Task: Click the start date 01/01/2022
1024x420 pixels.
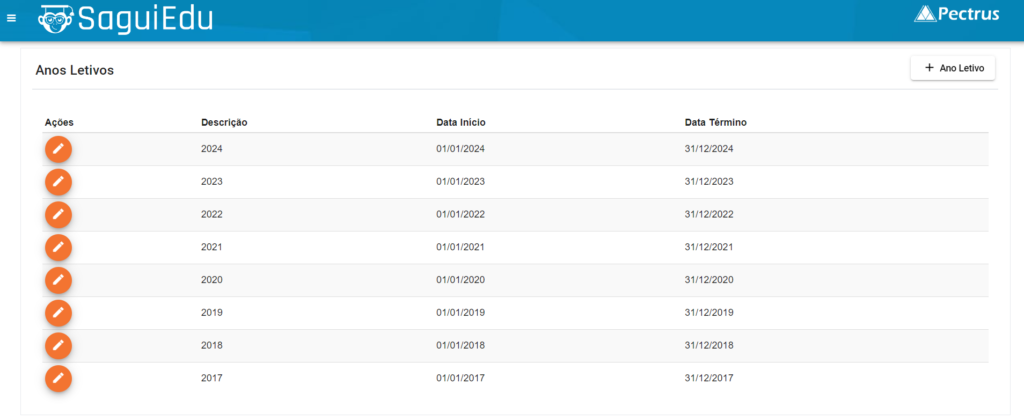Action: pos(460,215)
